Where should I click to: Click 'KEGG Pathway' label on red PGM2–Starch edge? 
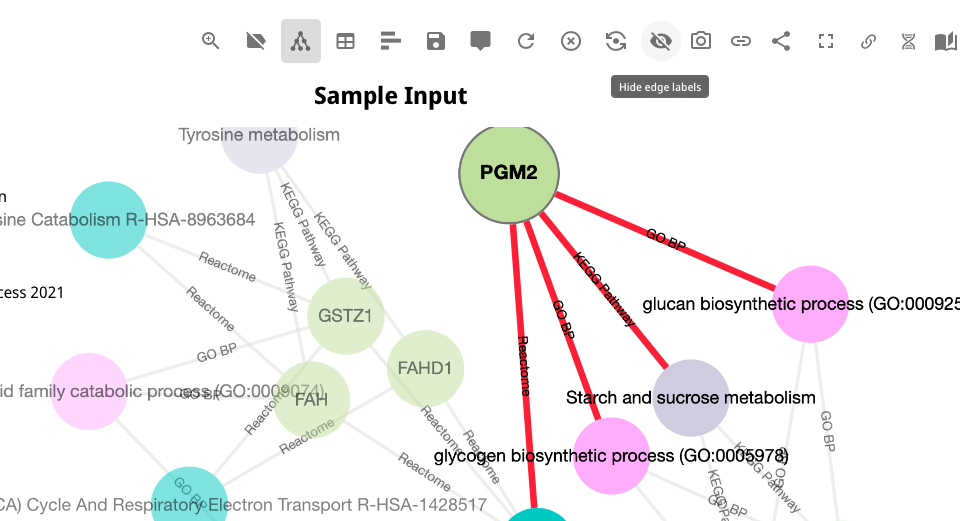(x=604, y=289)
